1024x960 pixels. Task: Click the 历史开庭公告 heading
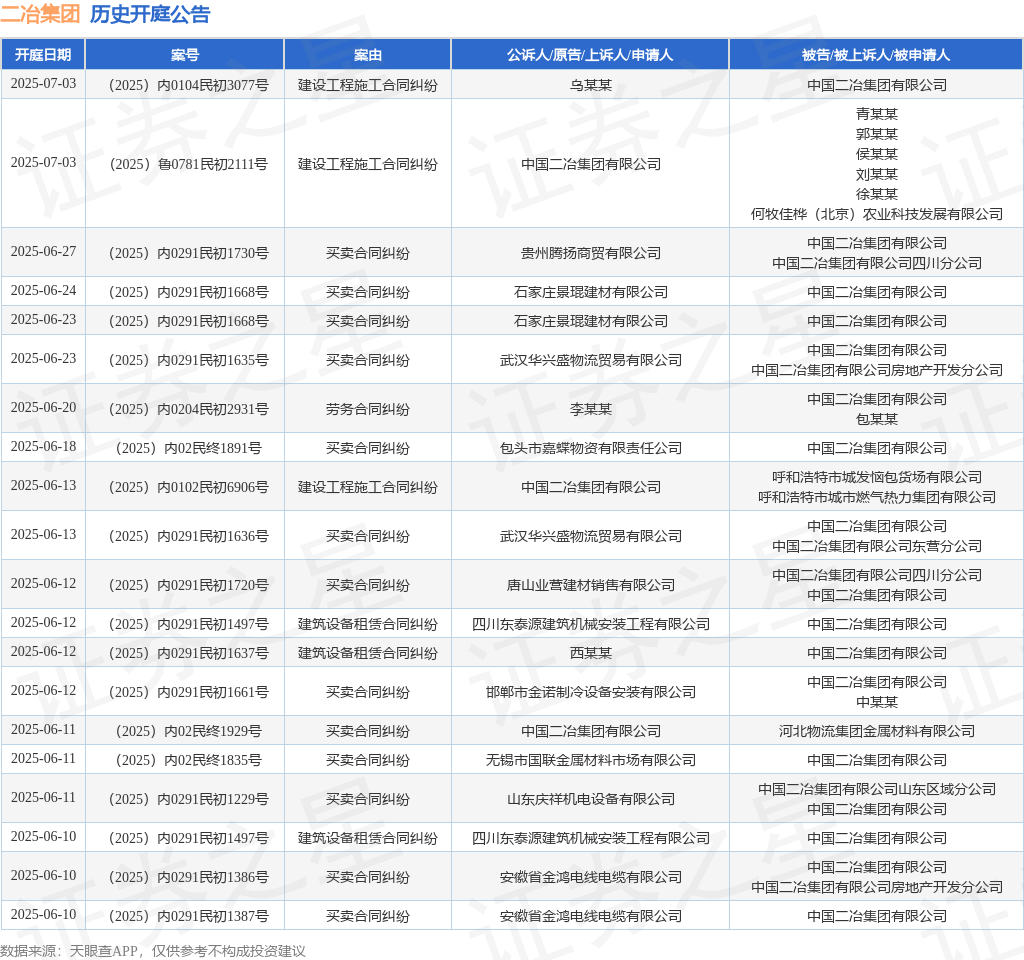tap(150, 14)
